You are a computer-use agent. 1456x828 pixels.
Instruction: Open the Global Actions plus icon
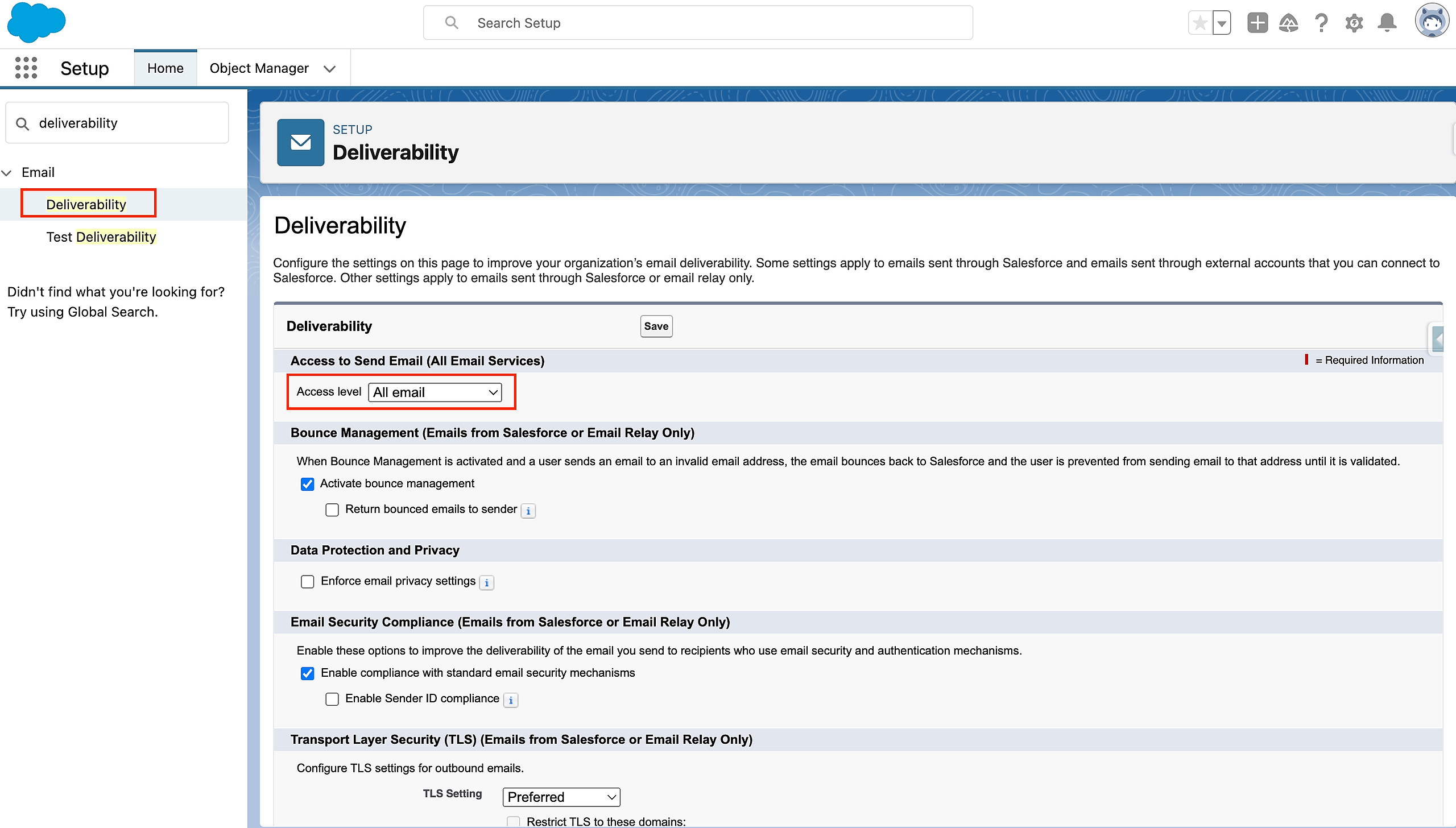(1258, 23)
